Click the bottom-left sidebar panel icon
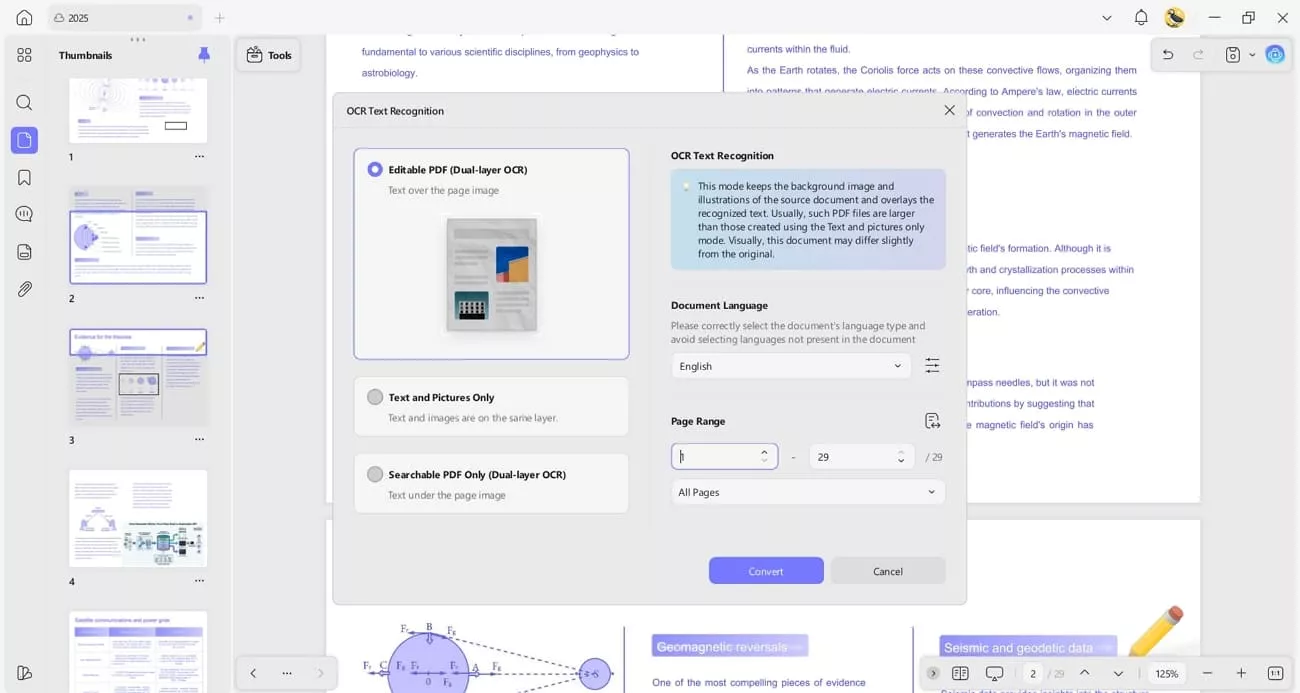The image size is (1300, 693). [x=24, y=673]
